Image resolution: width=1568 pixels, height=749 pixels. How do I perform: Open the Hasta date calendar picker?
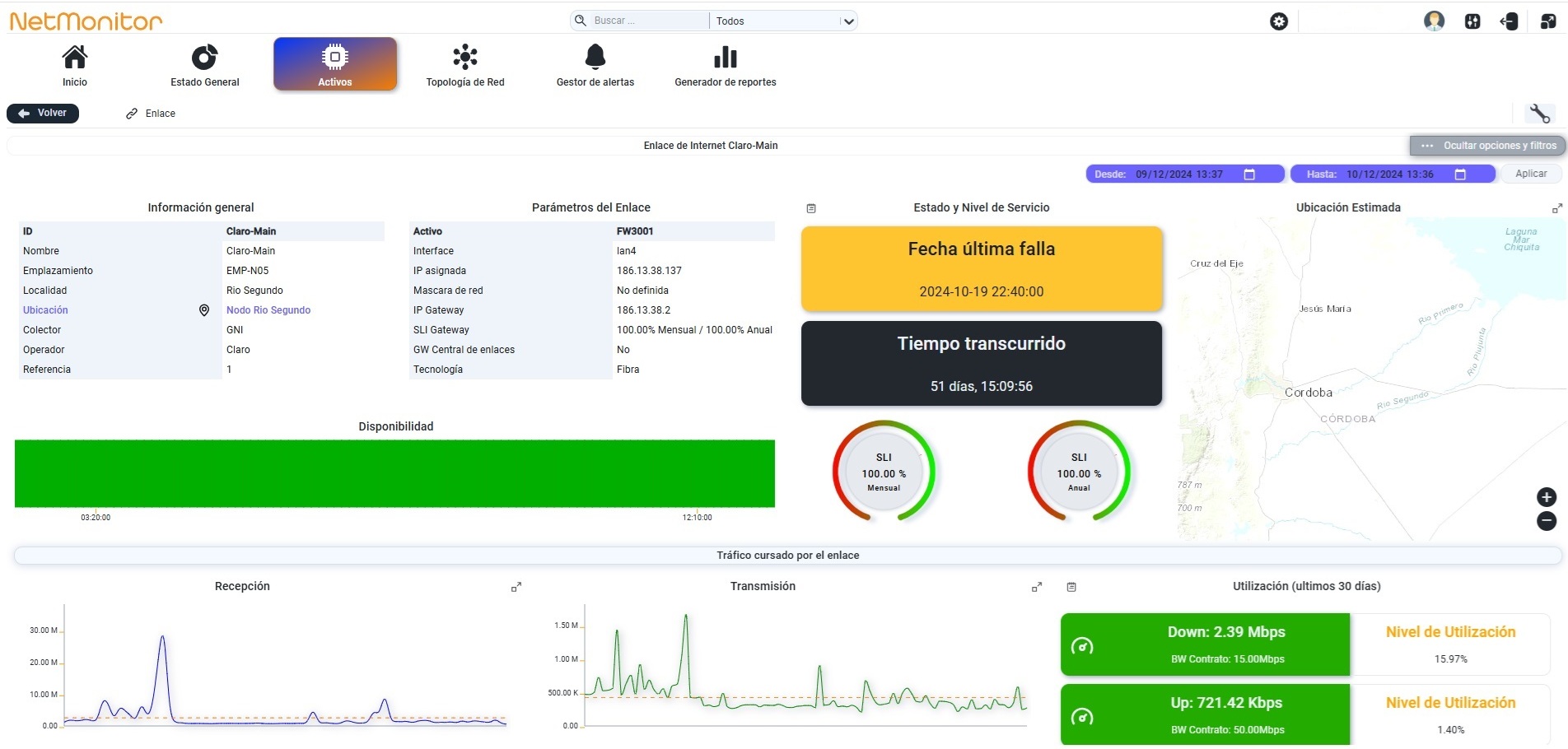tap(1460, 174)
